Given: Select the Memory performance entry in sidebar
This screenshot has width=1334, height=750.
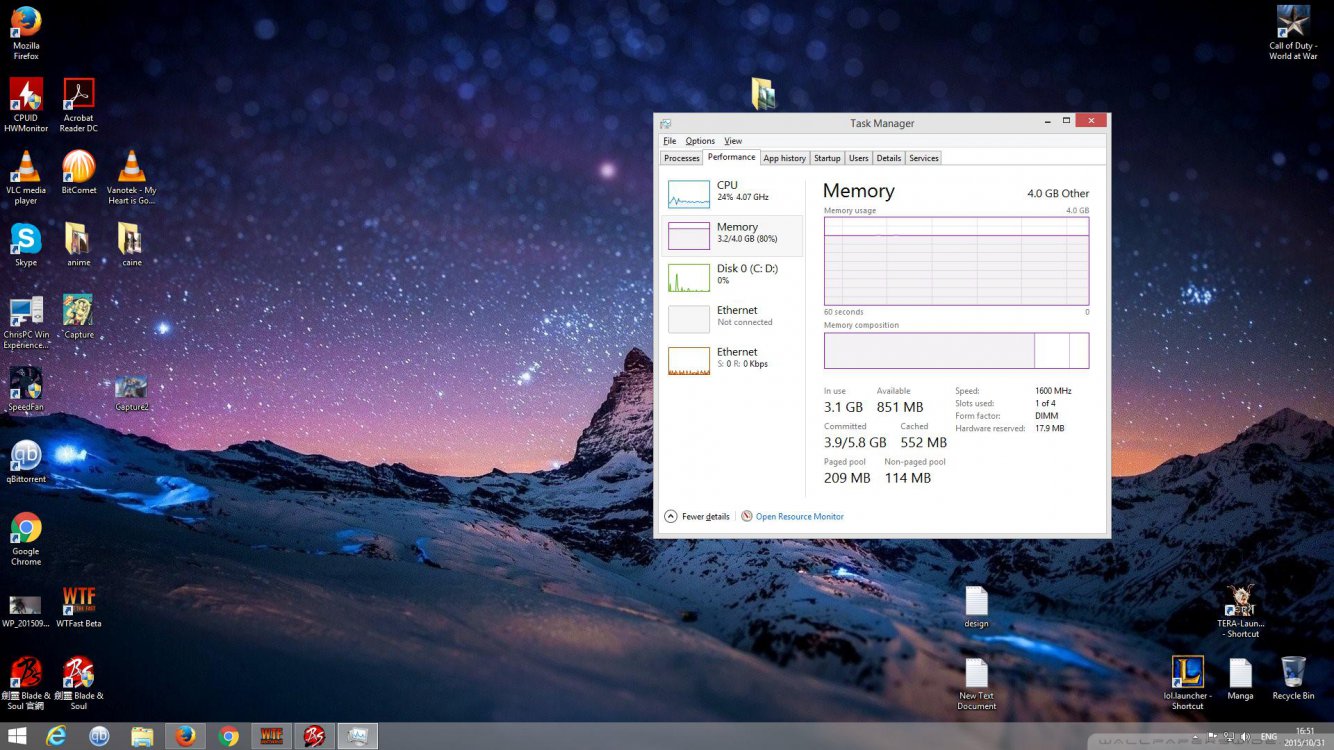Looking at the screenshot, I should click(732, 236).
